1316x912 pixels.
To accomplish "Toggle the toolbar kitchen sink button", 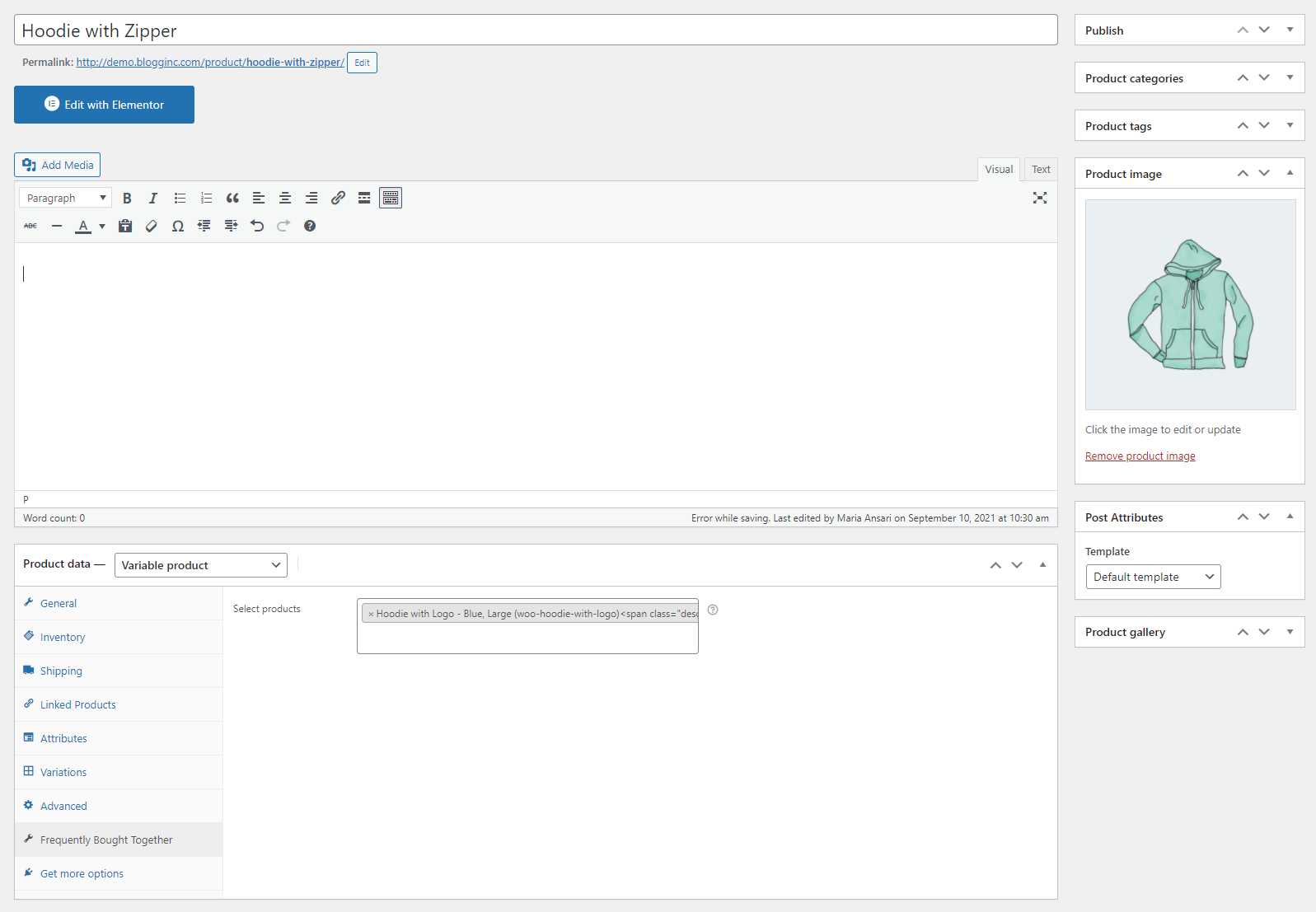I will 391,198.
